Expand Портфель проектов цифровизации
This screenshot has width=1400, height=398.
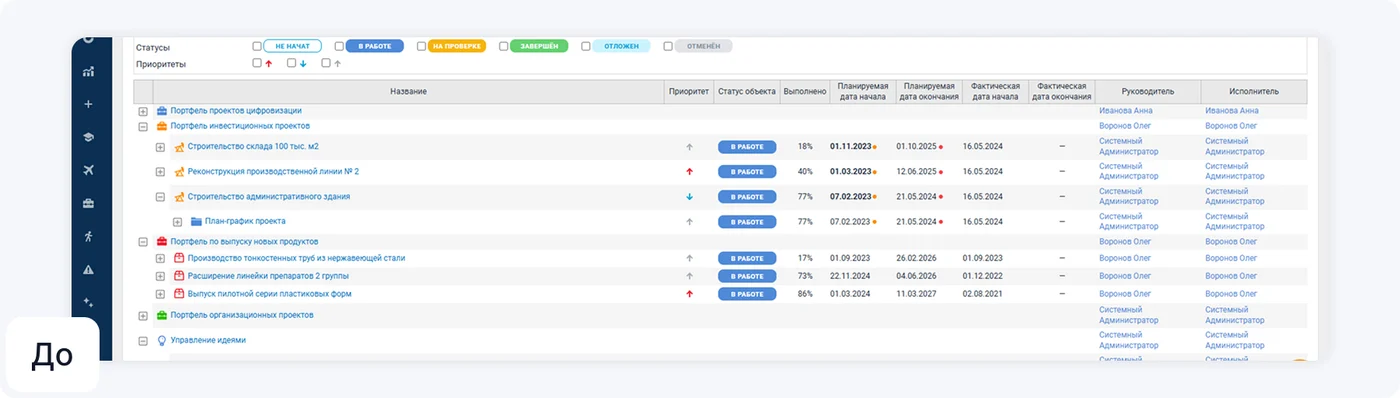(x=143, y=111)
